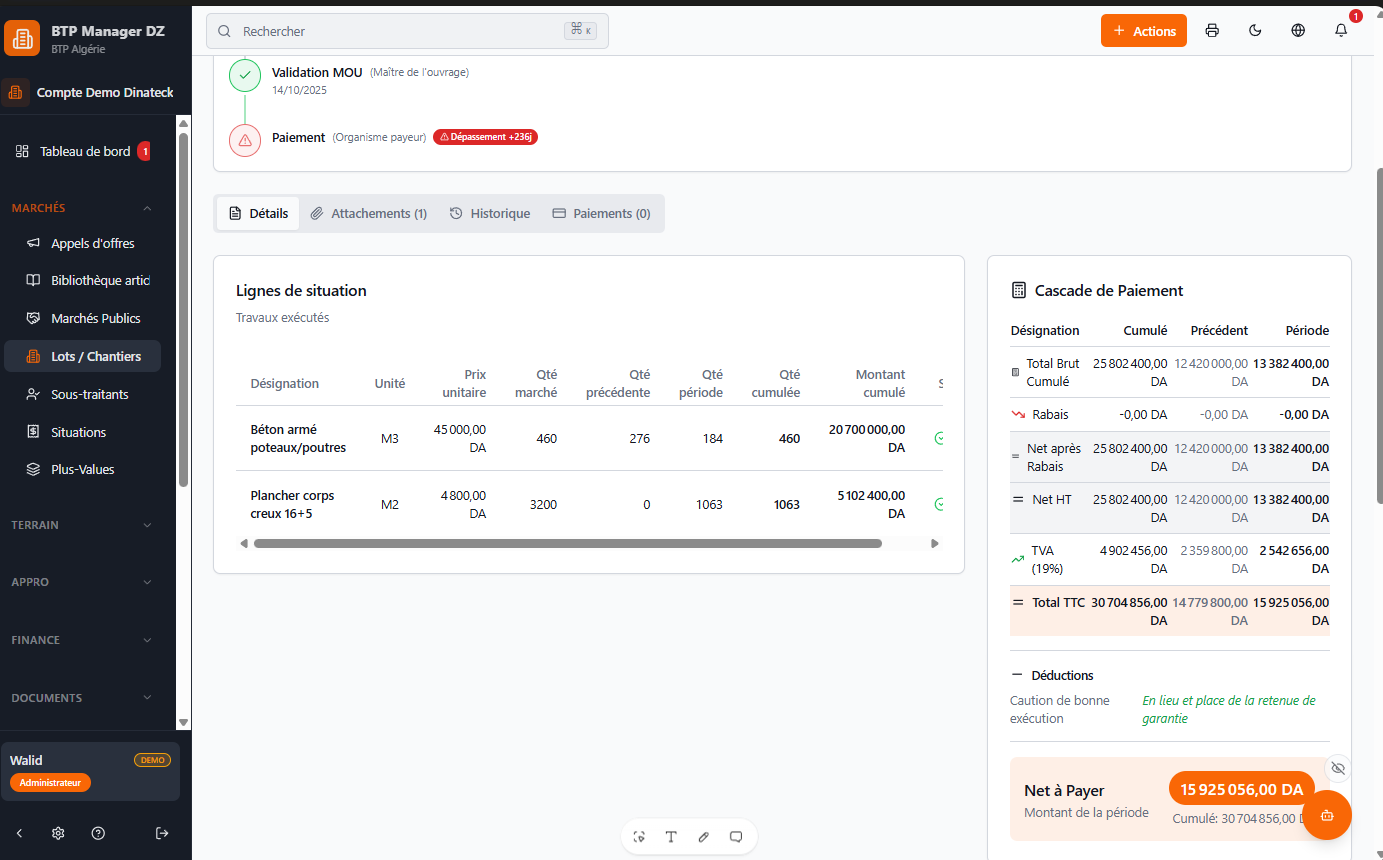Screen dimensions: 1383x860
Task: Toggle dark mode moon icon
Action: [x=1255, y=30]
